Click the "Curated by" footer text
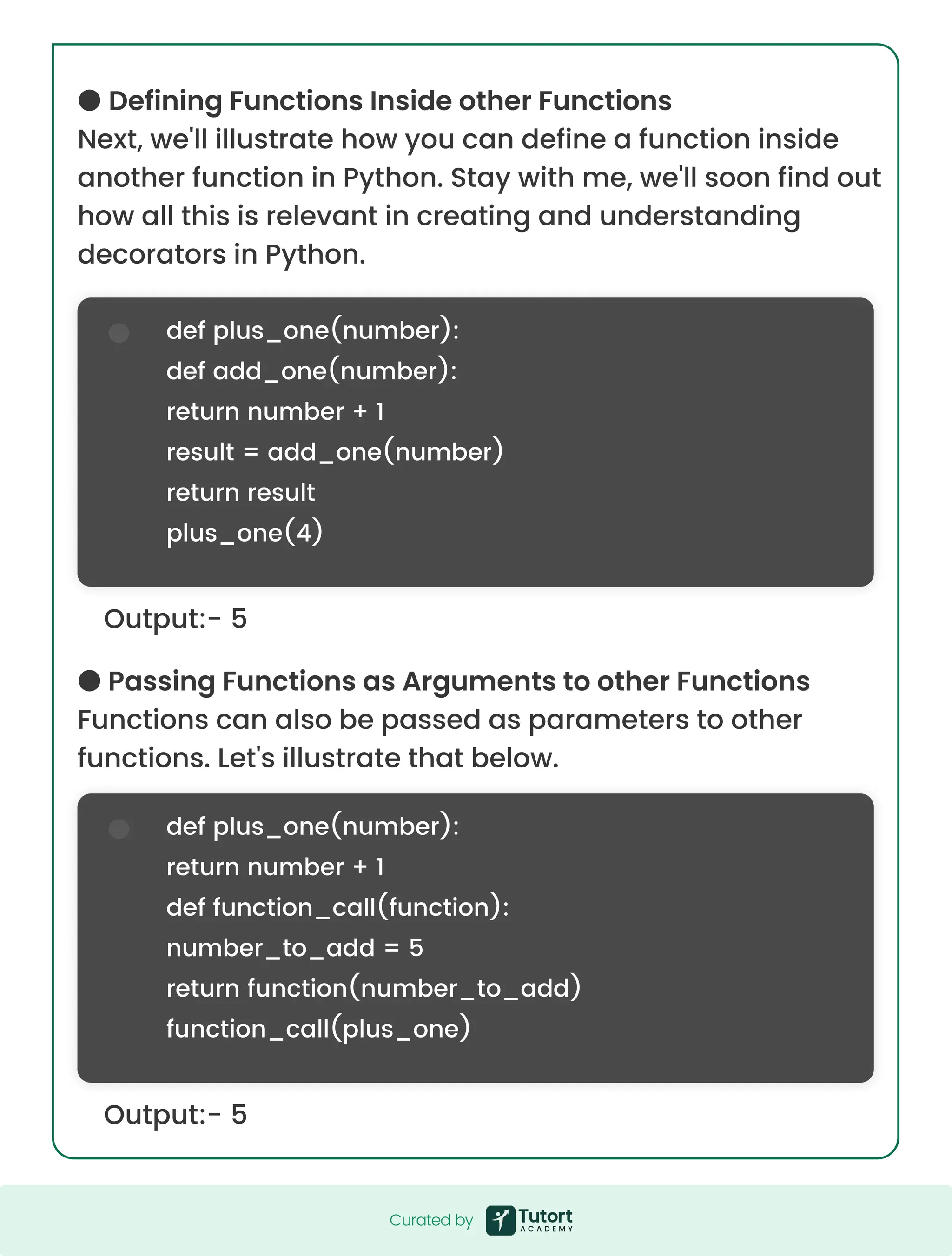 click(431, 1220)
